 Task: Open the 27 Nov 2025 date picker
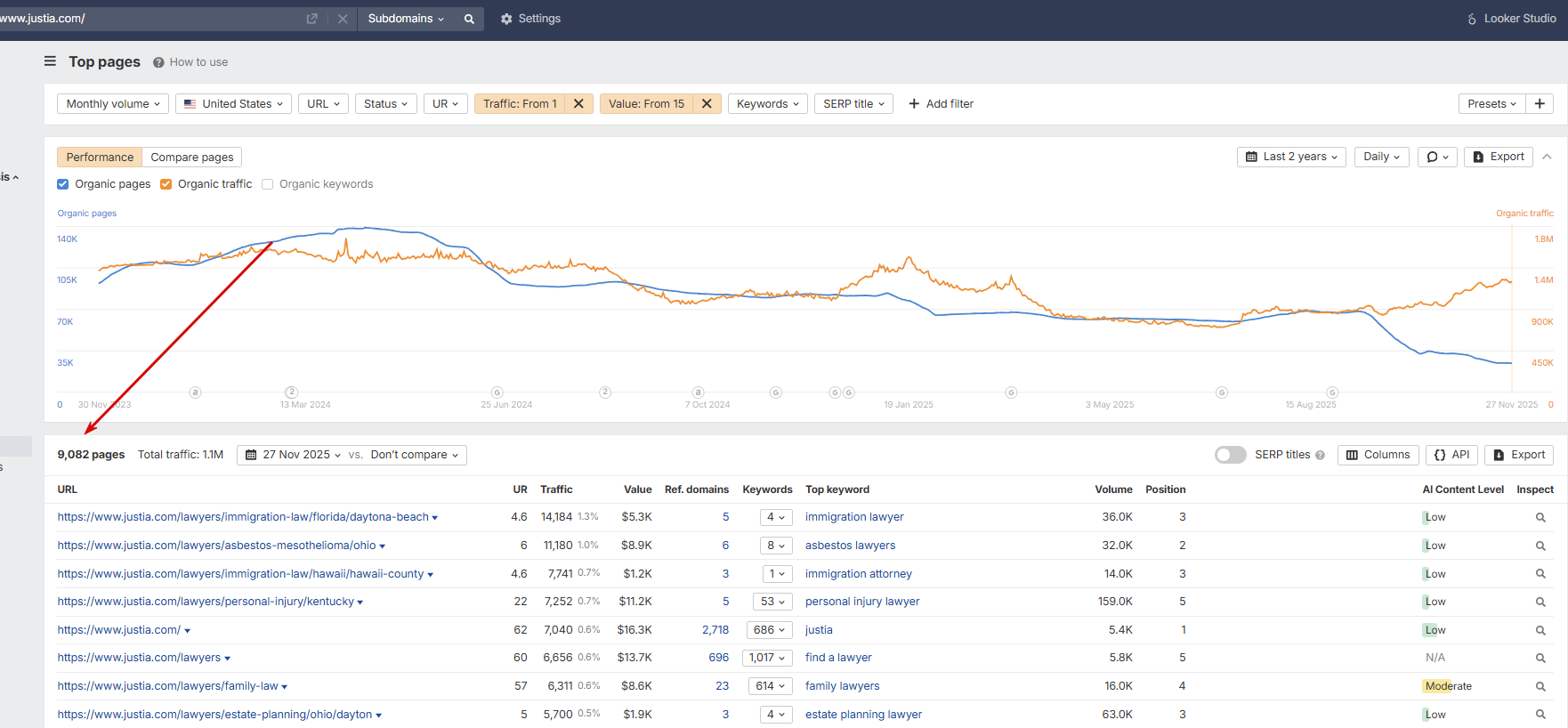tap(293, 455)
